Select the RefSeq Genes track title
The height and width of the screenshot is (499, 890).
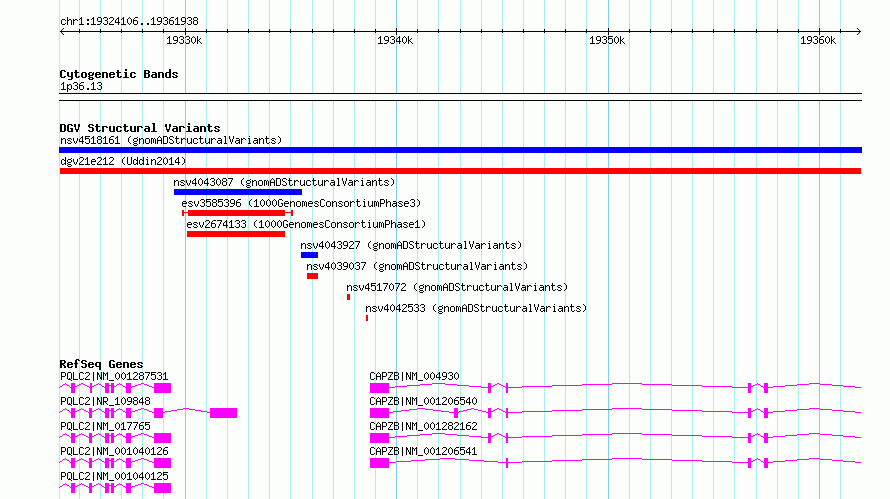tap(101, 364)
